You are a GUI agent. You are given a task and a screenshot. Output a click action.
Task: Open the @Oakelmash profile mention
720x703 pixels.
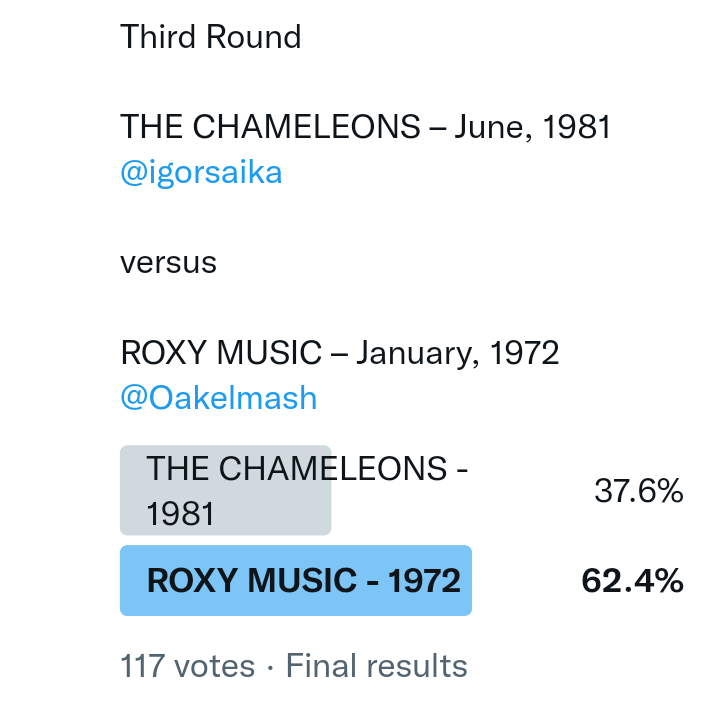click(x=218, y=398)
